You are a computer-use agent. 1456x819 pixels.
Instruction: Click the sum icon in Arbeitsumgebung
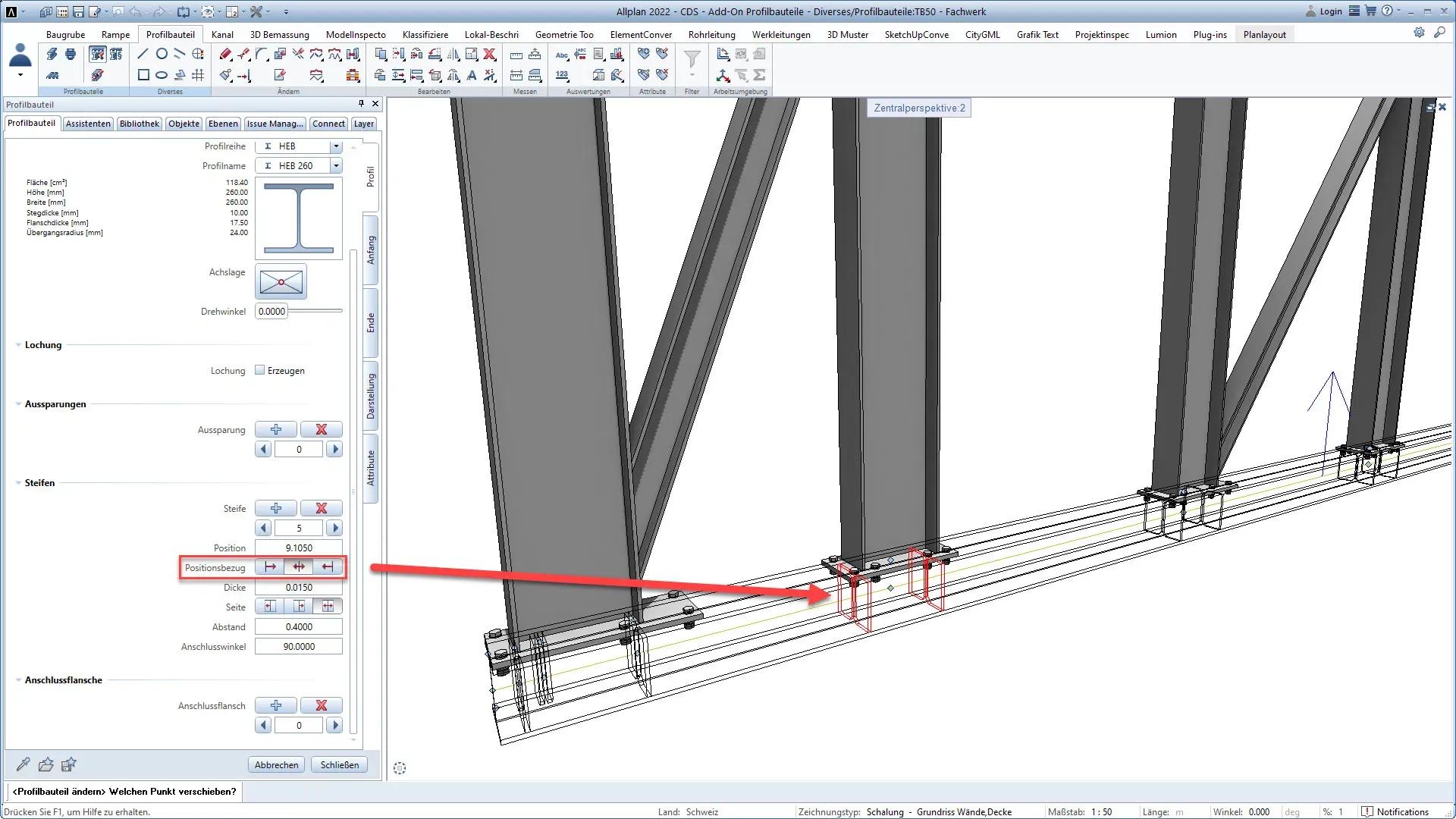(759, 75)
